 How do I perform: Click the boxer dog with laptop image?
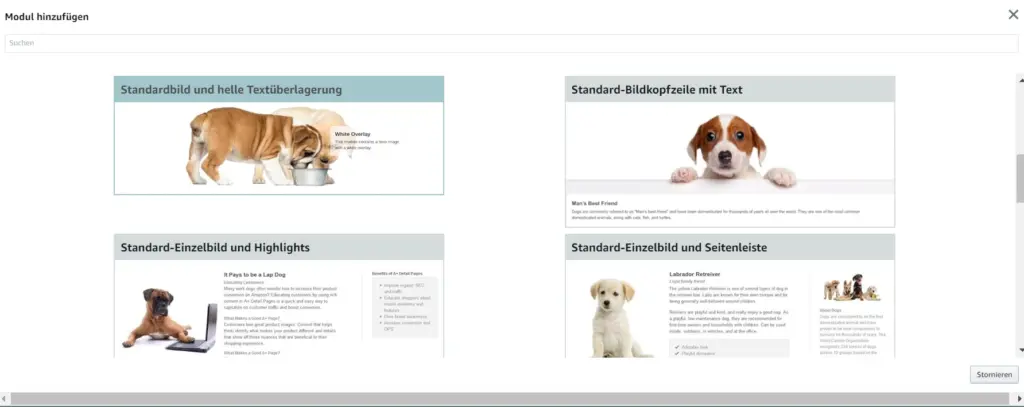click(x=170, y=320)
